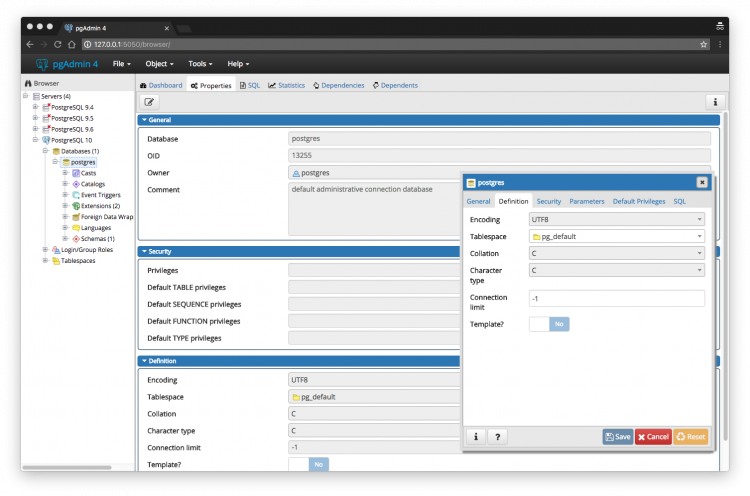
Task: Open the Help menu
Action: 238,64
